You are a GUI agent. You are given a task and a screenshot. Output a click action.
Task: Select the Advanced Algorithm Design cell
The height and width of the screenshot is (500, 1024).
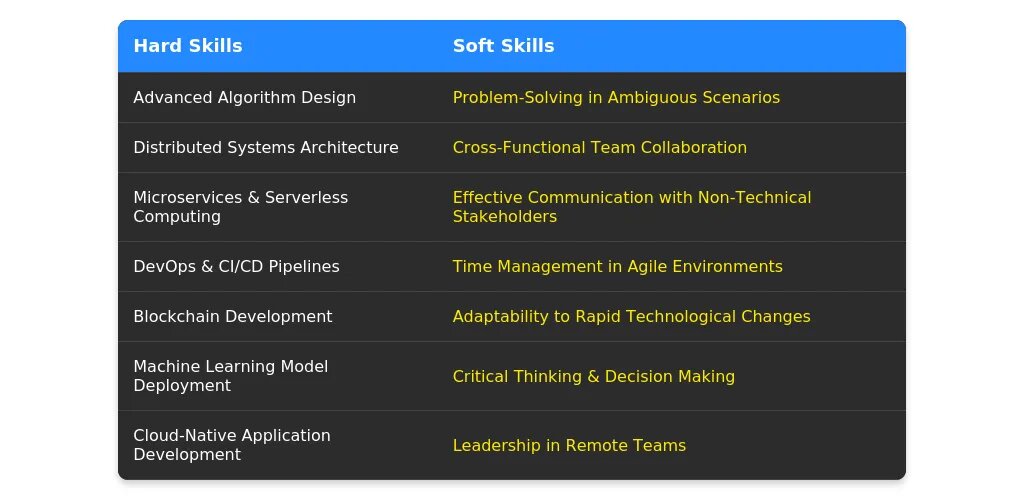click(244, 98)
